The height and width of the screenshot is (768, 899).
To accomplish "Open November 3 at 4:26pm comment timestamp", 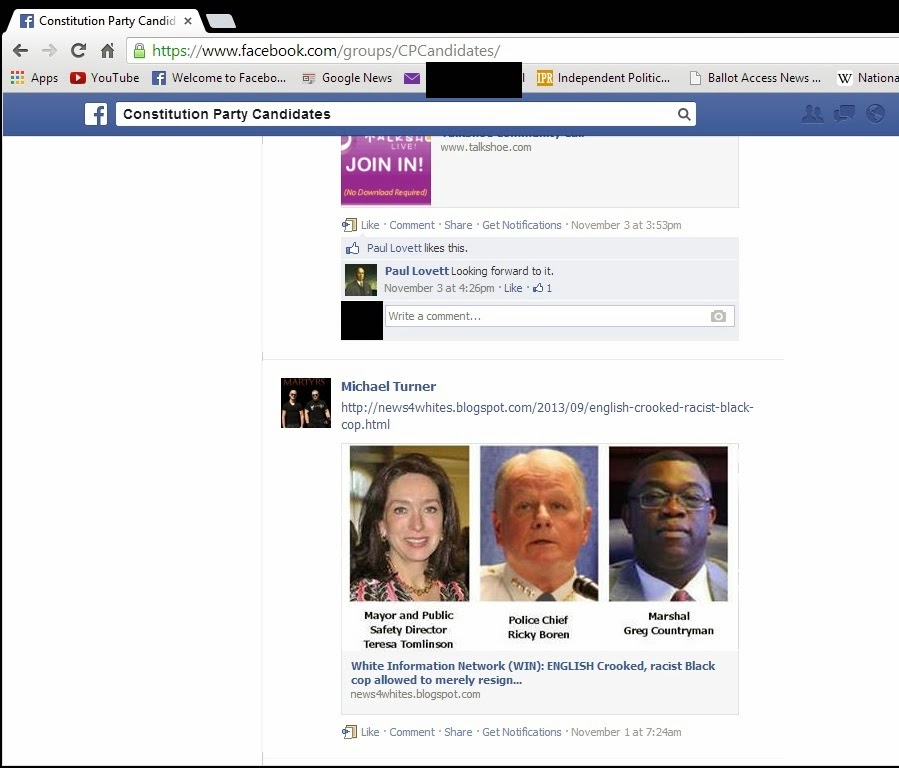I will coord(439,288).
